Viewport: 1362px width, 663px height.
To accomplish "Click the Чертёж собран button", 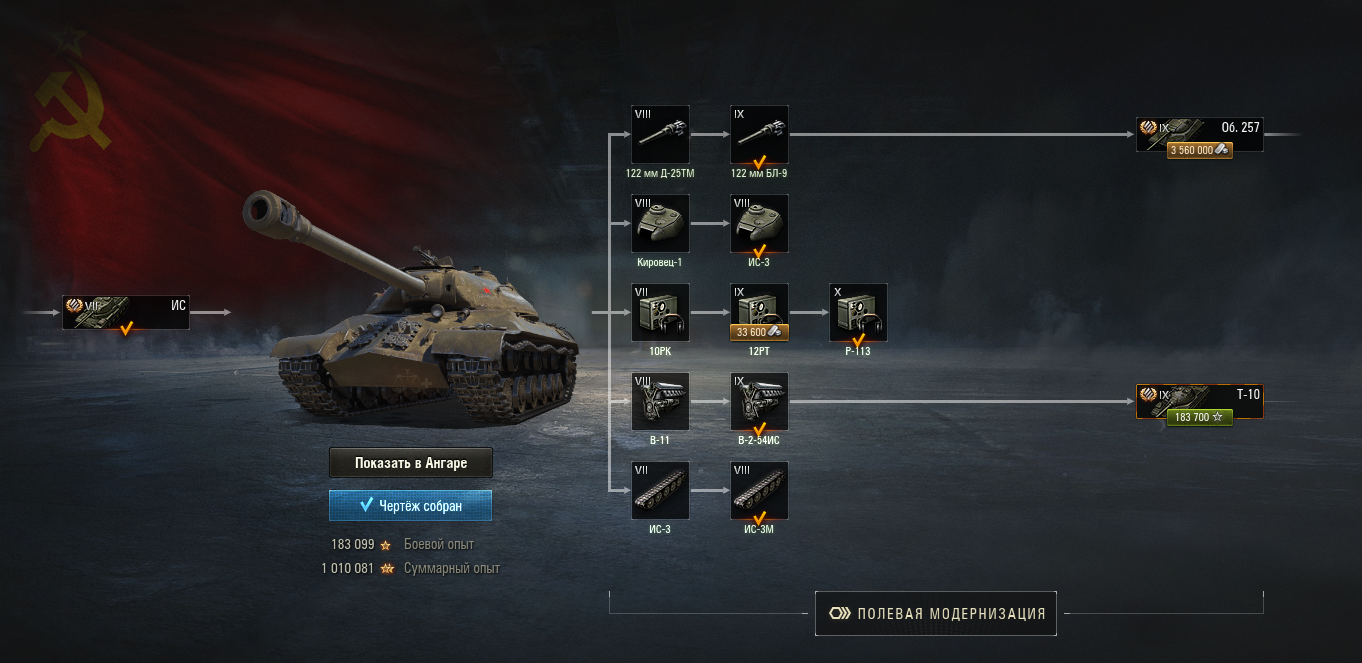I will [411, 505].
